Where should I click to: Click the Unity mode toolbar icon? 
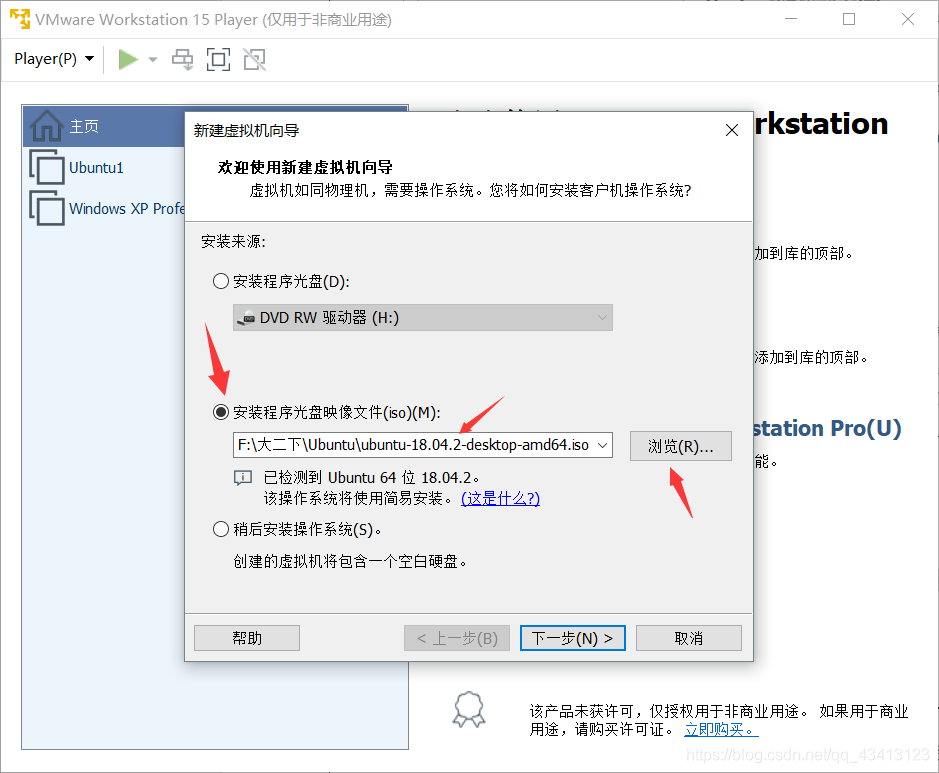click(x=255, y=59)
